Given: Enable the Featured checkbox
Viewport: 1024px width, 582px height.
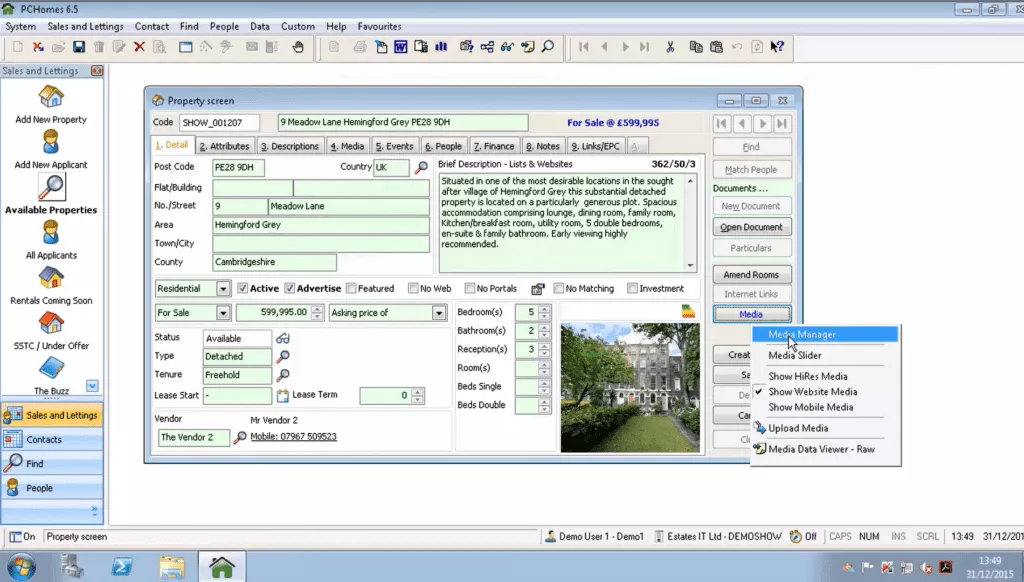Looking at the screenshot, I should pyautogui.click(x=351, y=288).
